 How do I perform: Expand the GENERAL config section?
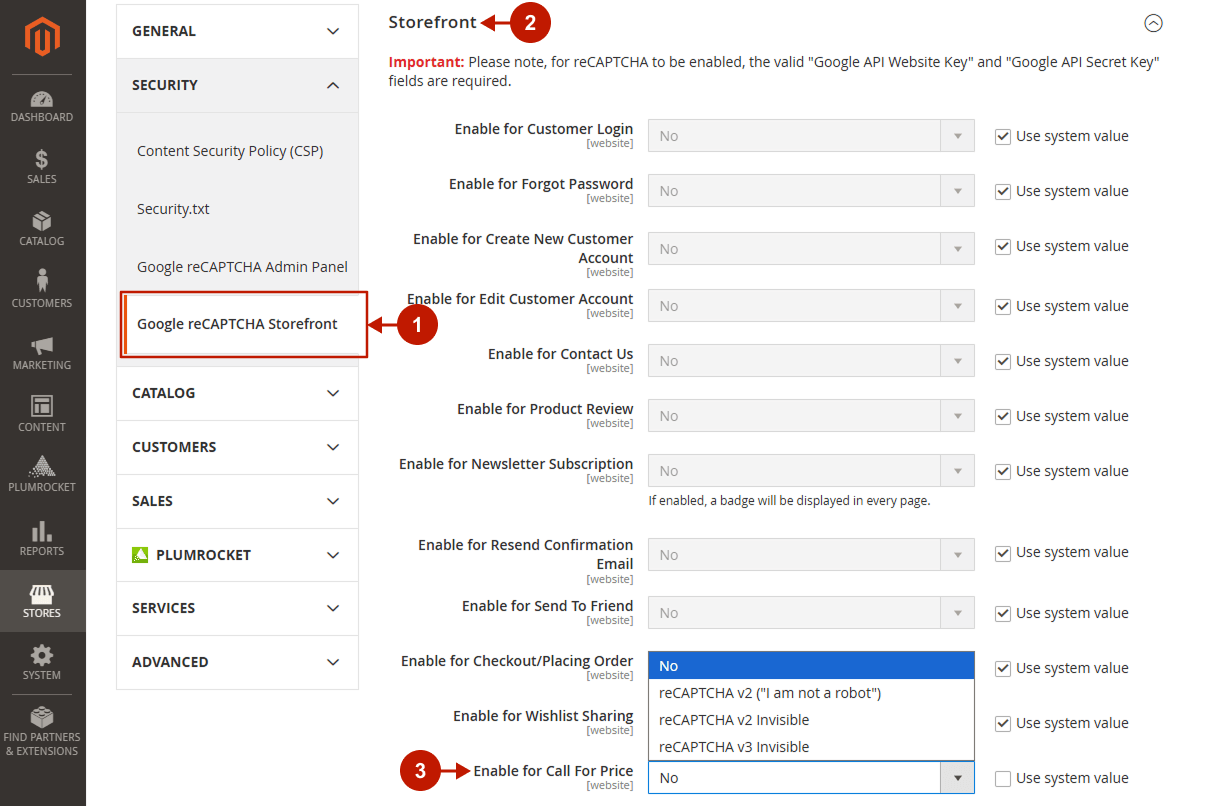pyautogui.click(x=237, y=31)
